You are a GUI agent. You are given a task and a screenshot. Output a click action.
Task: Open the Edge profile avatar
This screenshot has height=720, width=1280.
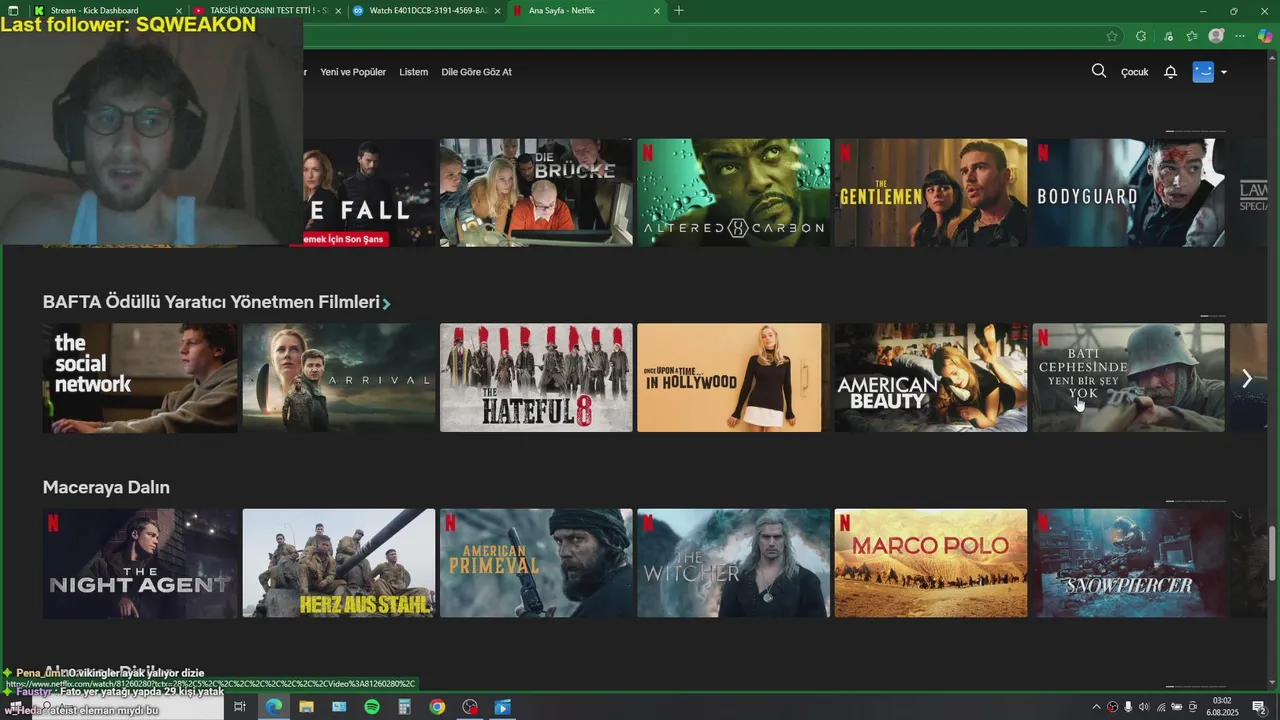pos(1216,36)
